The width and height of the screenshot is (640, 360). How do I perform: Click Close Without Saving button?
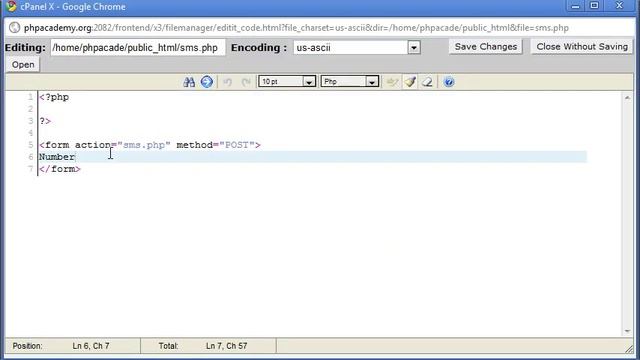click(x=582, y=47)
